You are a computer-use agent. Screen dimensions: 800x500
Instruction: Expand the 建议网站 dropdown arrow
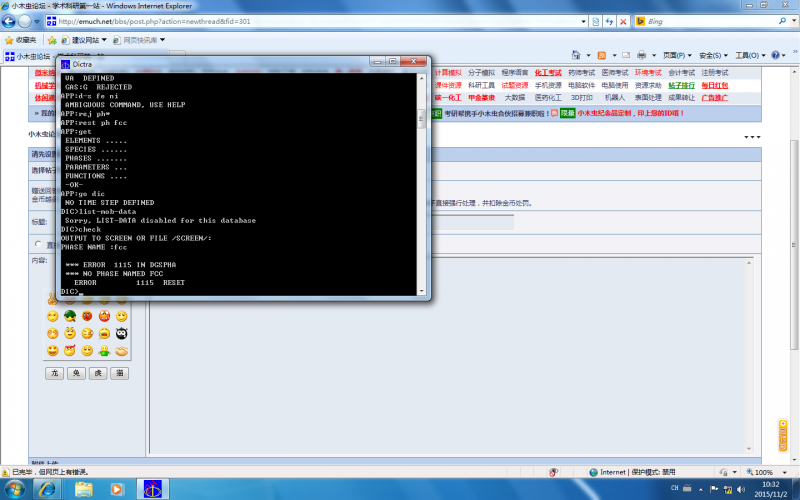click(x=104, y=40)
